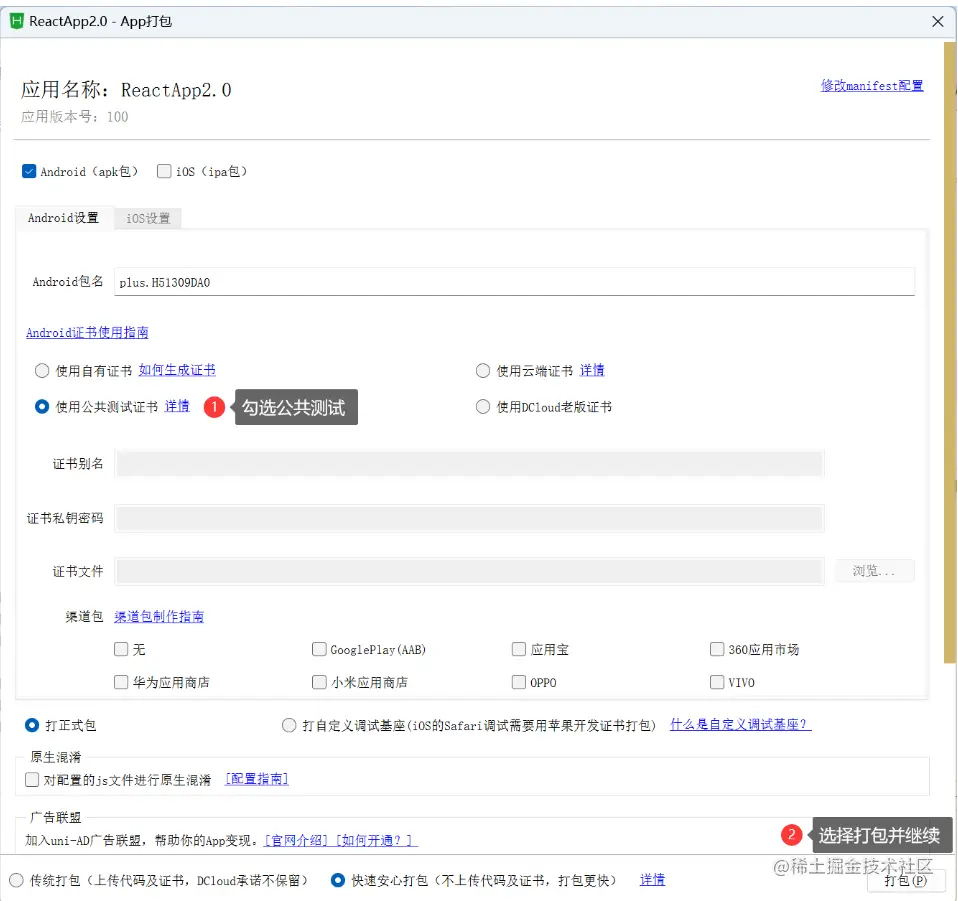Check the 无 channel checkbox
The width and height of the screenshot is (958, 901).
click(121, 649)
